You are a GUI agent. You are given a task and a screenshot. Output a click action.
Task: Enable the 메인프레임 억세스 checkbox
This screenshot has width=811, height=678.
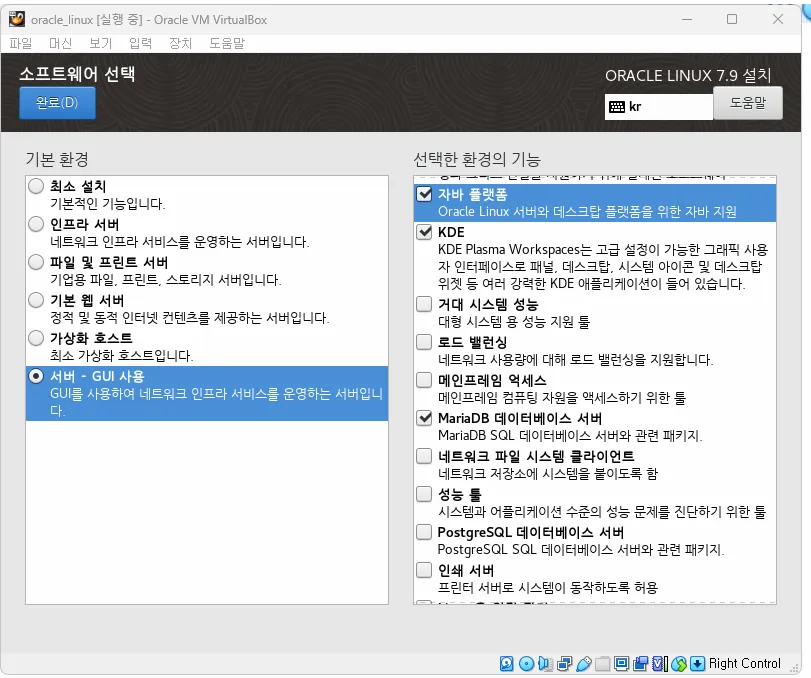tap(424, 380)
